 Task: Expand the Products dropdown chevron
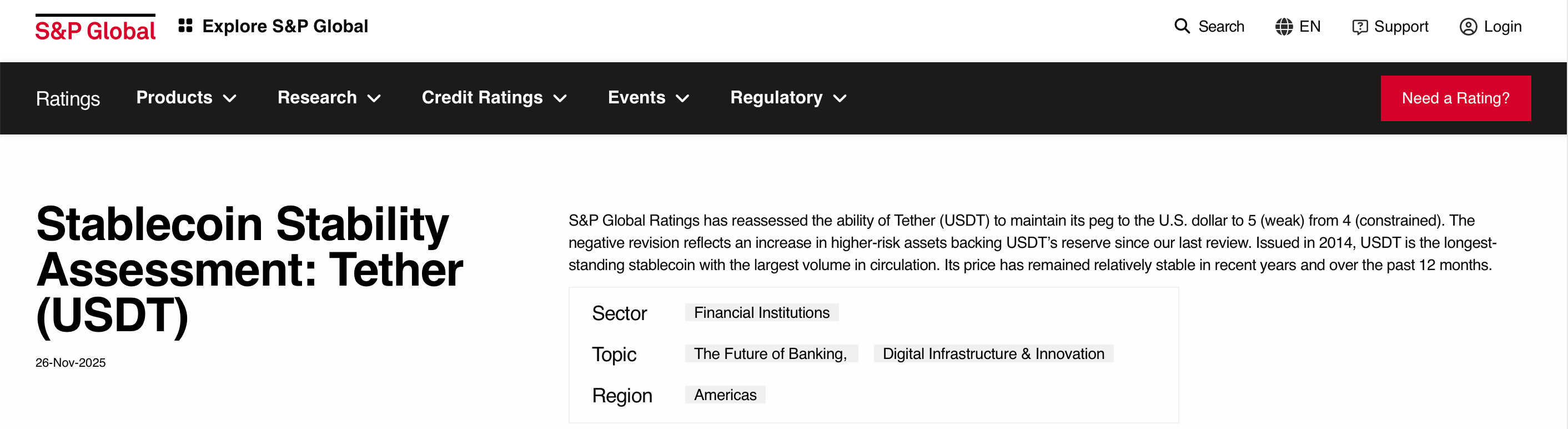point(229,98)
